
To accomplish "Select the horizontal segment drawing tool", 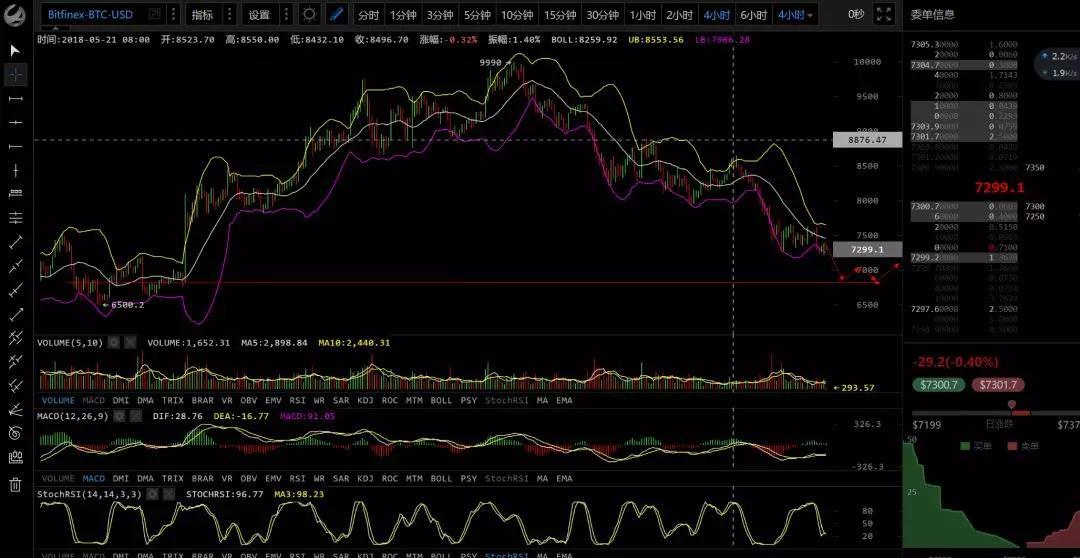I will point(15,99).
